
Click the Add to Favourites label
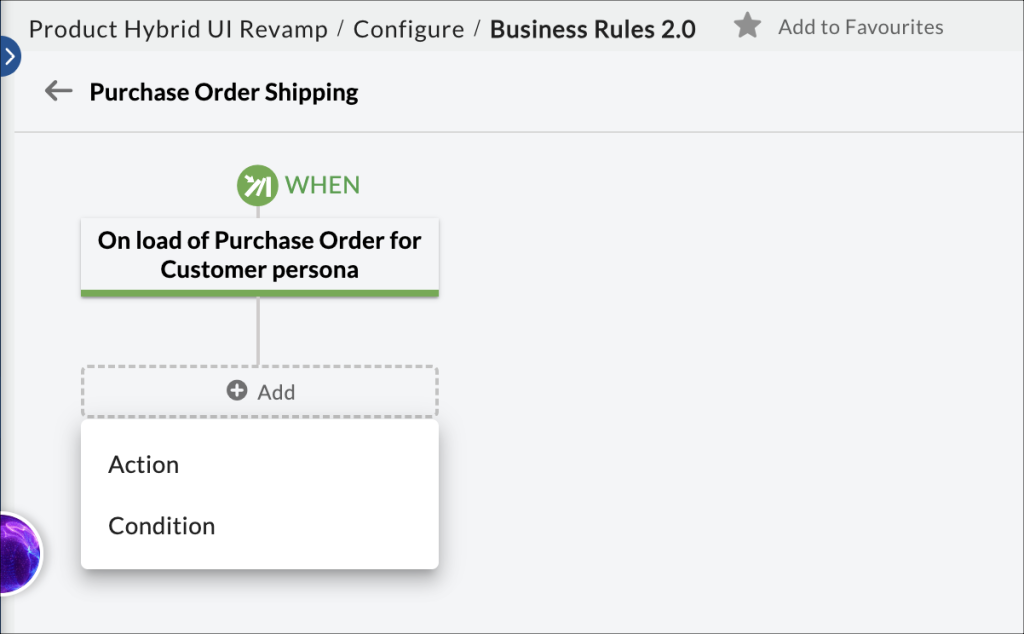tap(860, 27)
